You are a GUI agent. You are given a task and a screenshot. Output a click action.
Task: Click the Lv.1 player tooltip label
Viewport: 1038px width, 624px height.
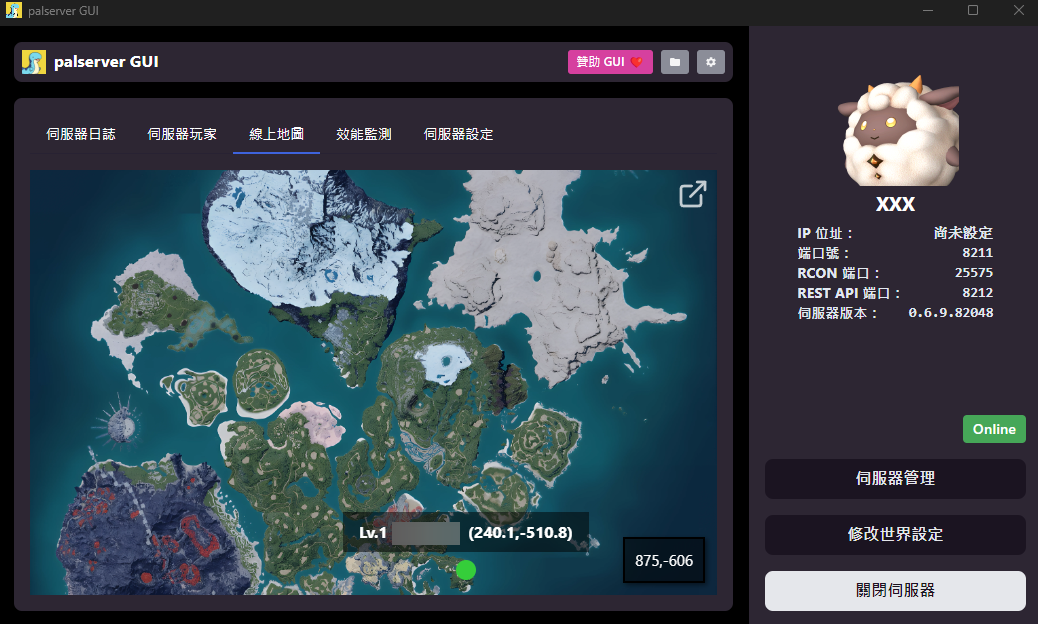[x=466, y=533]
